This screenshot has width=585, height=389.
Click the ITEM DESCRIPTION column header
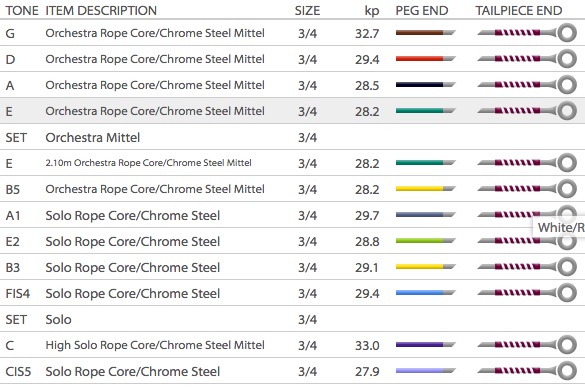(101, 10)
